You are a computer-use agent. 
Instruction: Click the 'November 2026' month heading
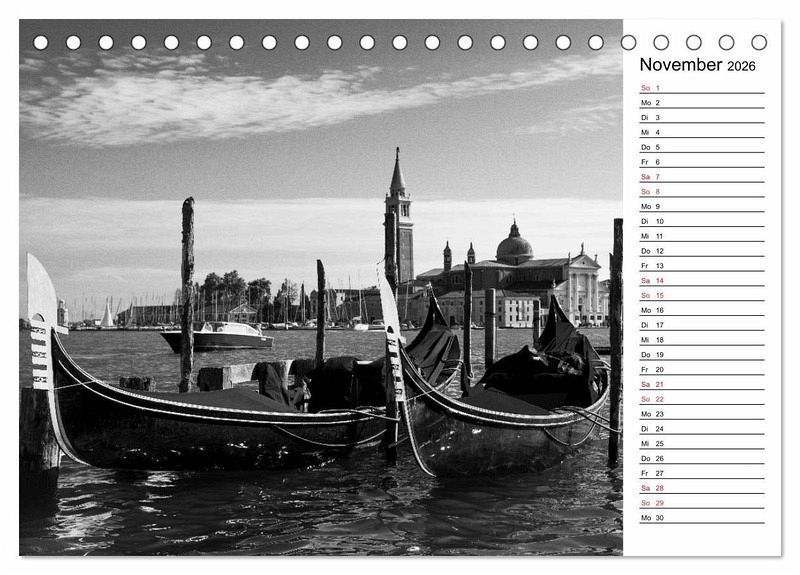[697, 65]
